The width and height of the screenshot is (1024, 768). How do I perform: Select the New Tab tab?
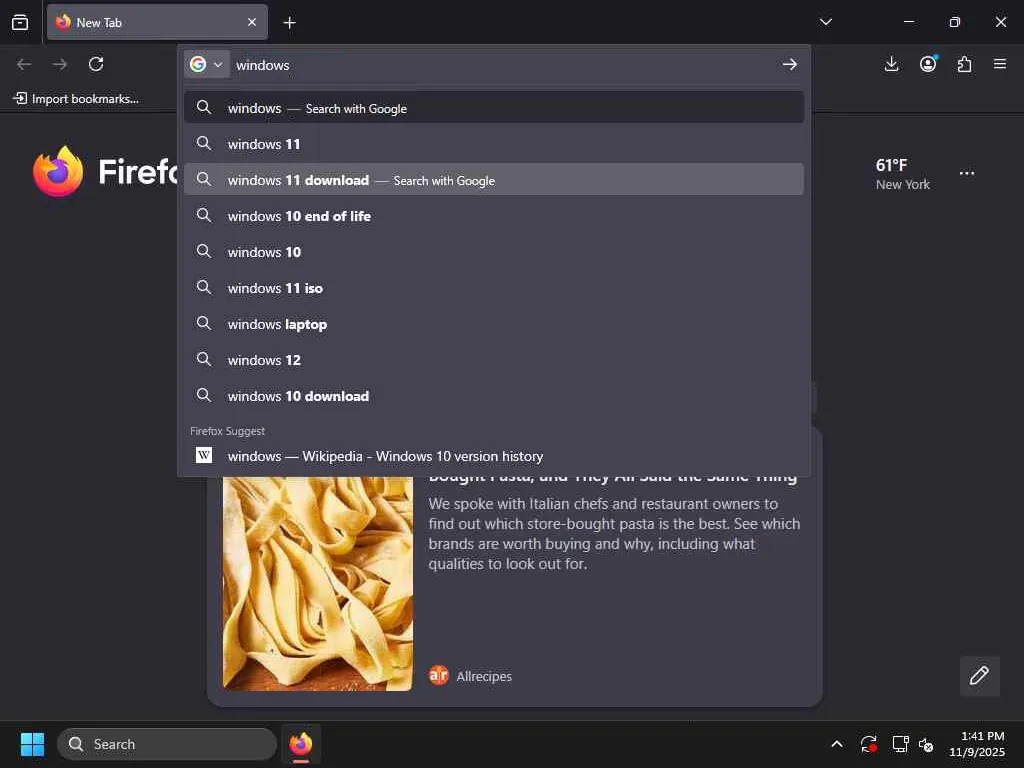coord(157,22)
